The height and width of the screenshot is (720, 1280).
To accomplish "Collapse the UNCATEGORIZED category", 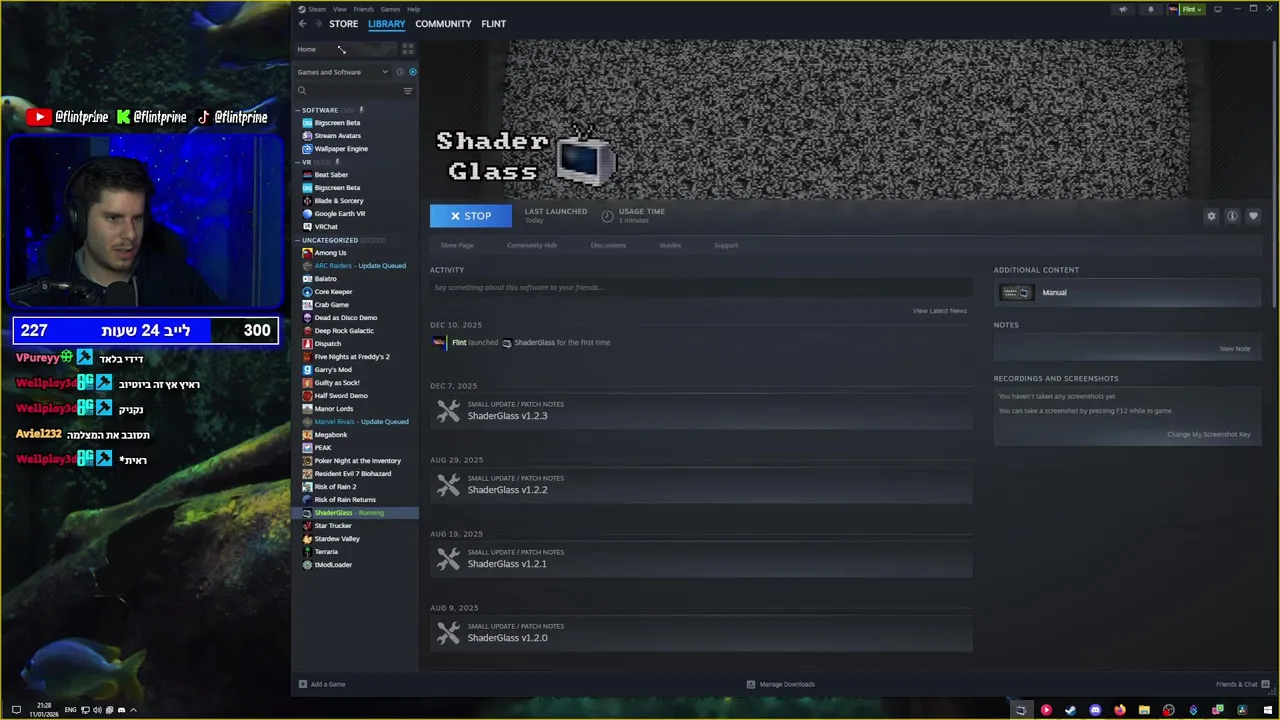I will (297, 240).
